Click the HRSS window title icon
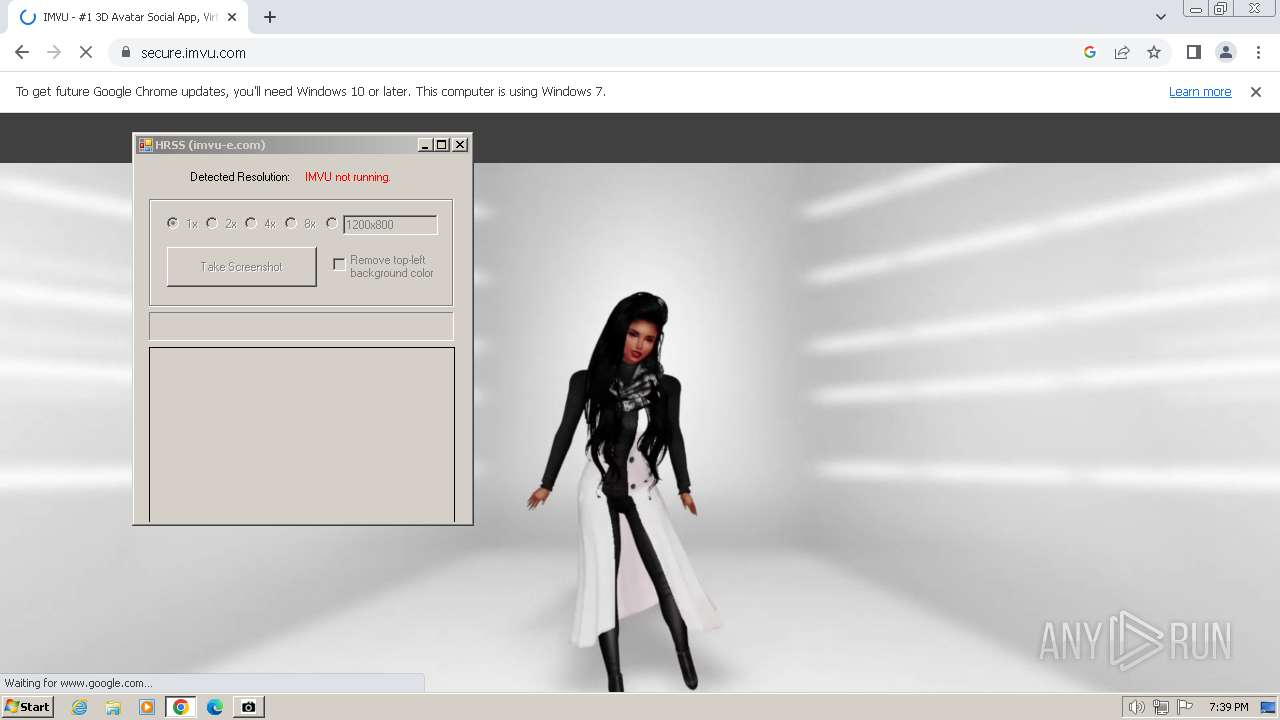Viewport: 1280px width, 720px height. pos(146,145)
